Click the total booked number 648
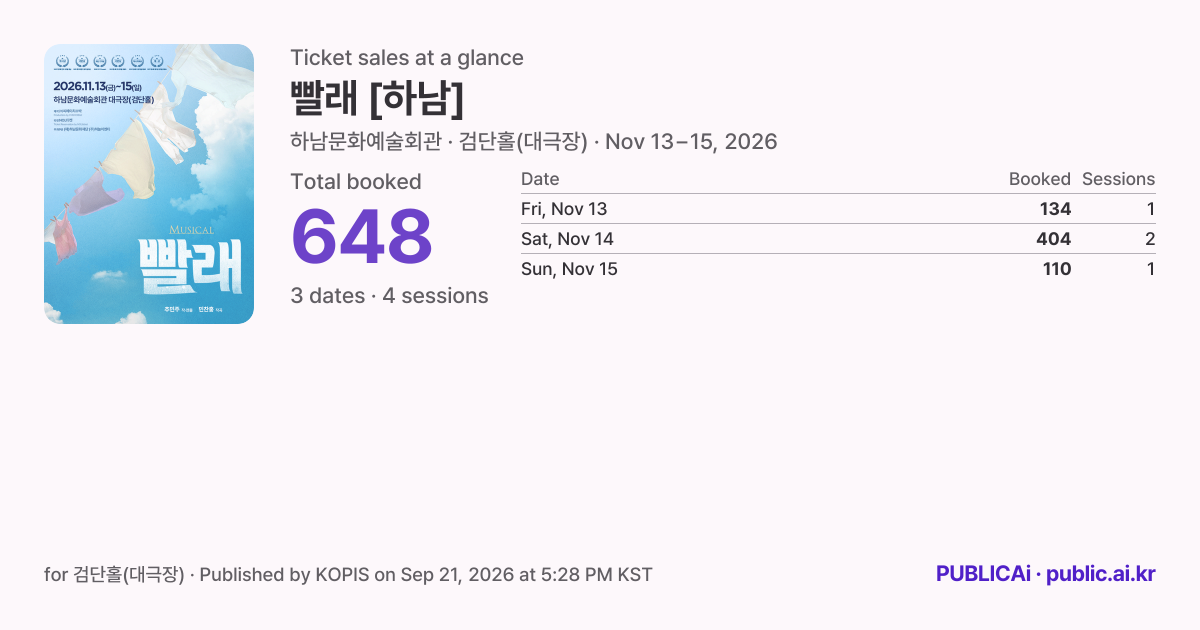1200x630 pixels. click(361, 237)
